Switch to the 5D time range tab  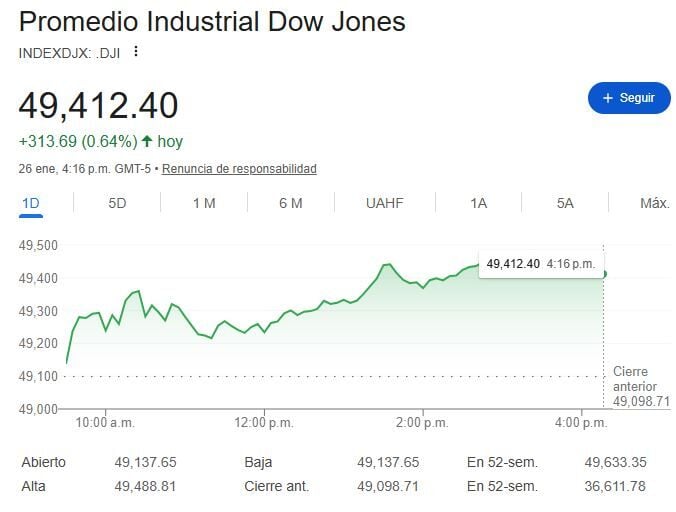coord(117,203)
